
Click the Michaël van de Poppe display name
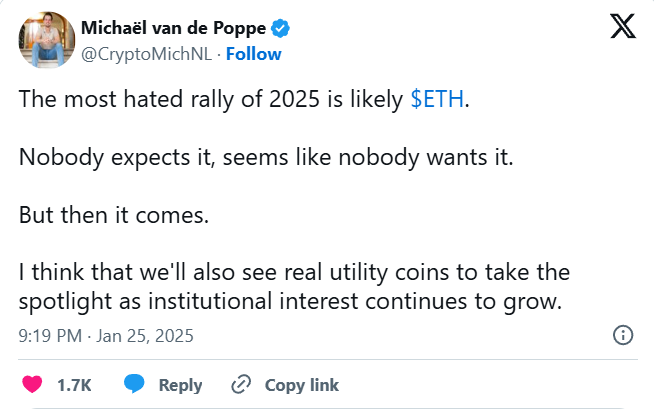click(173, 28)
